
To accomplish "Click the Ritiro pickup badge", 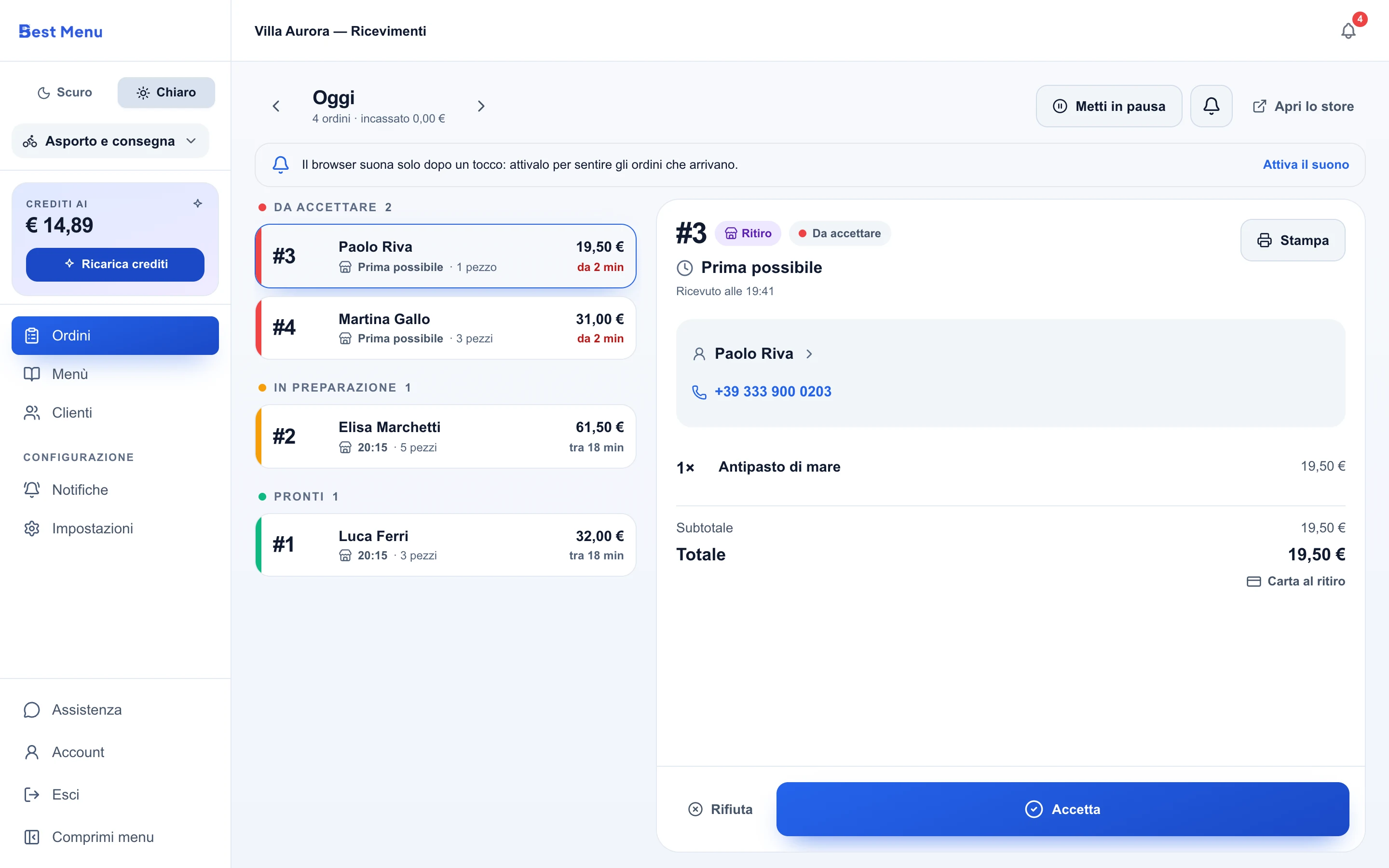I will 748,233.
